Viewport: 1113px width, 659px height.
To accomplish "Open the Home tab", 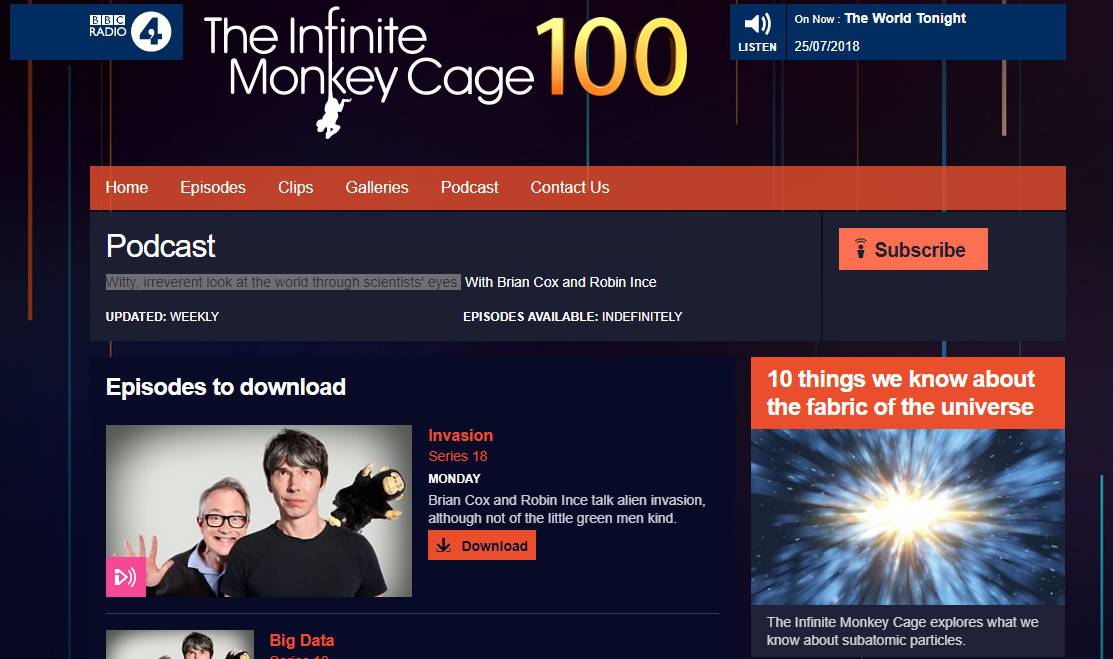I will coord(126,187).
